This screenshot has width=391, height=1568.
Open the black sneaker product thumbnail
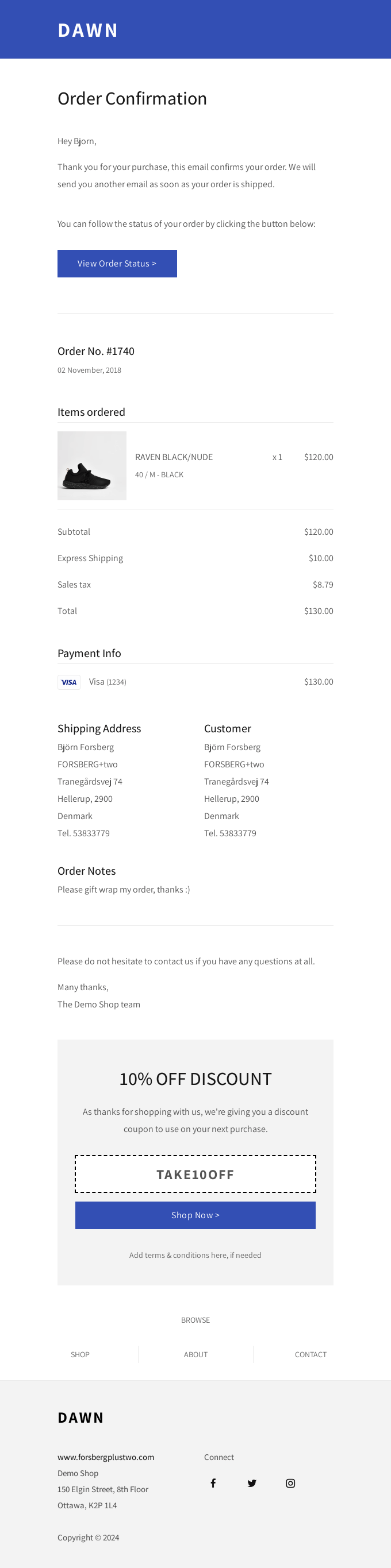(x=92, y=466)
